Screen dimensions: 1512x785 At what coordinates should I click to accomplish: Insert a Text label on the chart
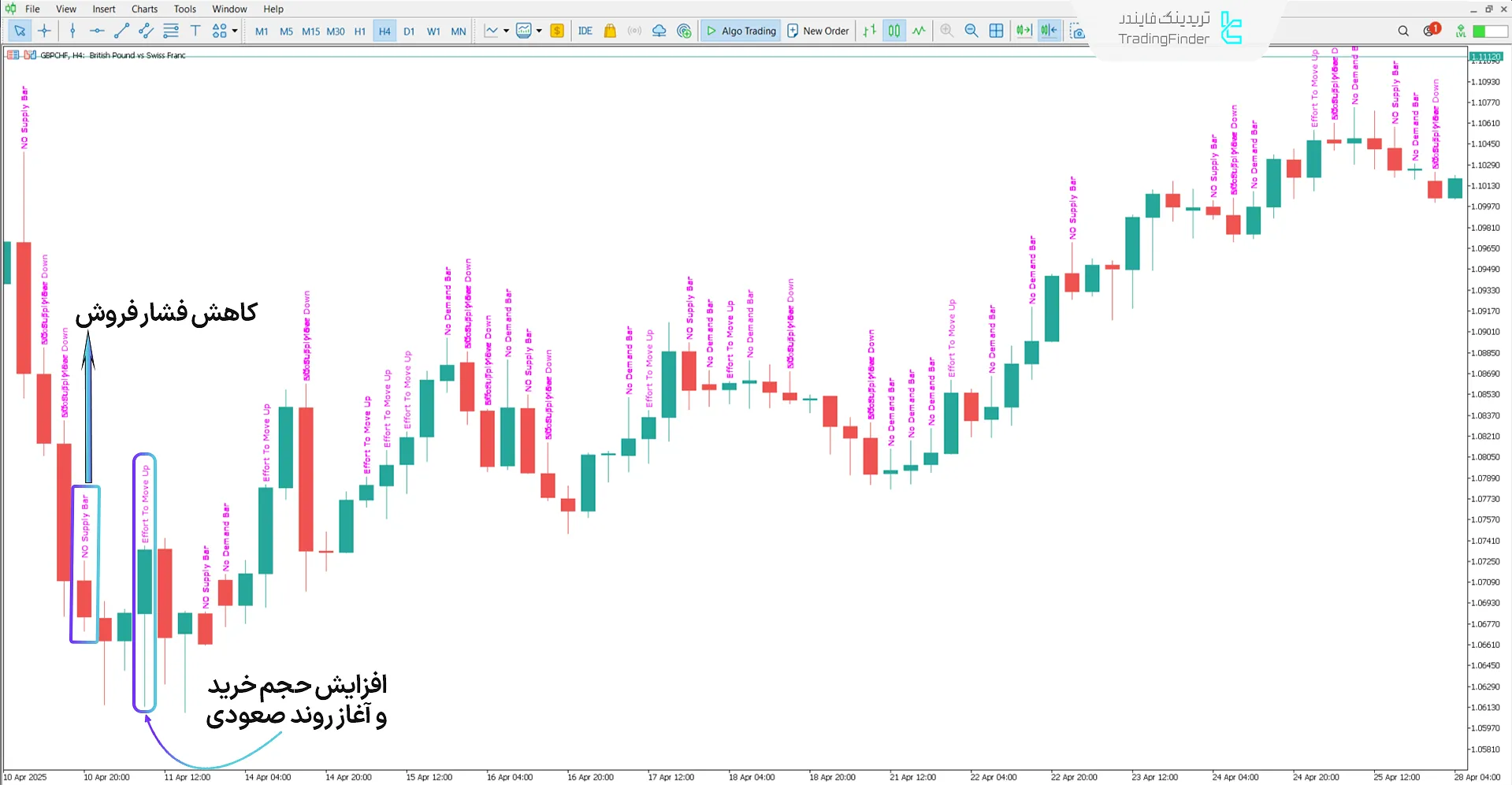tap(195, 31)
